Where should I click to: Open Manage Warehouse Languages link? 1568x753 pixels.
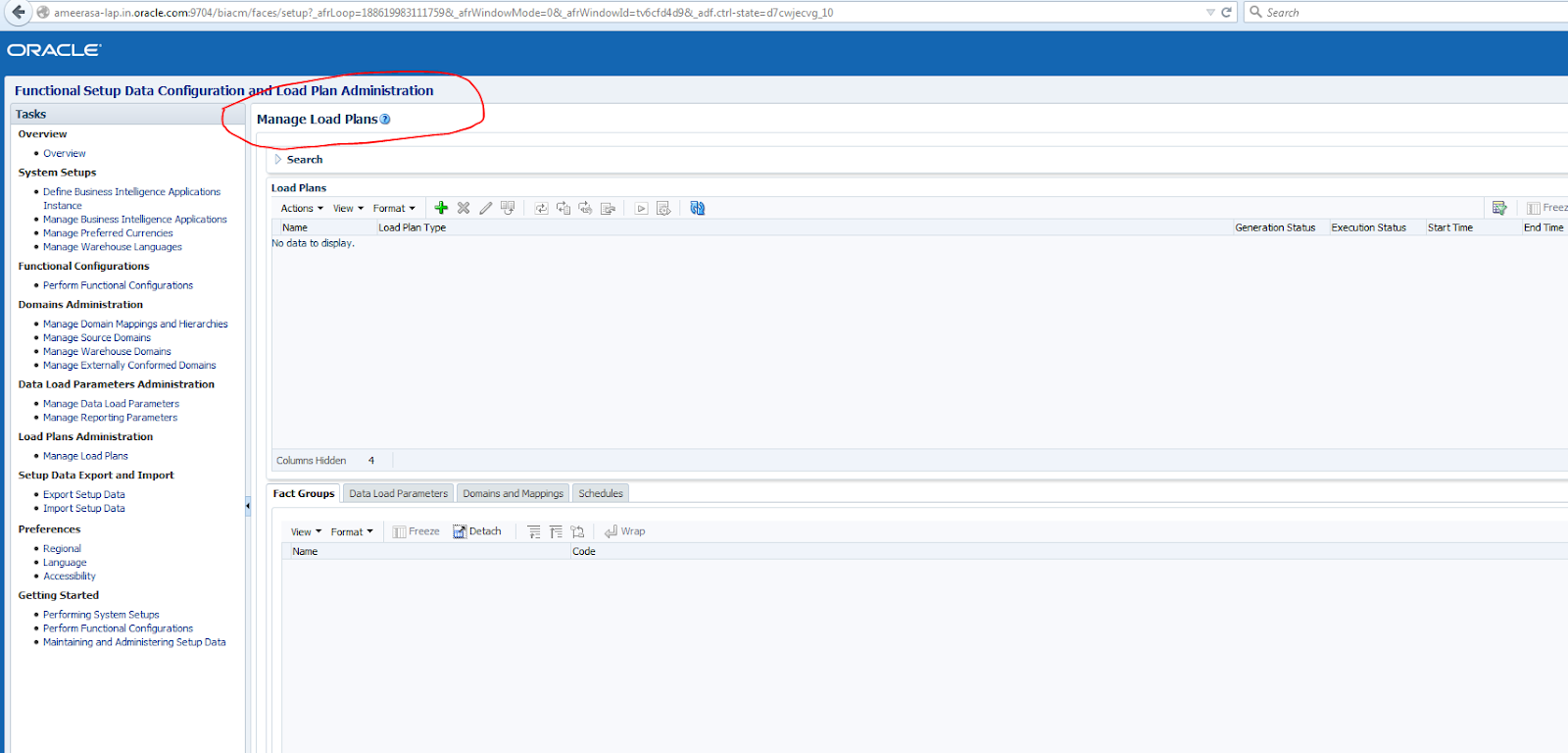(113, 247)
